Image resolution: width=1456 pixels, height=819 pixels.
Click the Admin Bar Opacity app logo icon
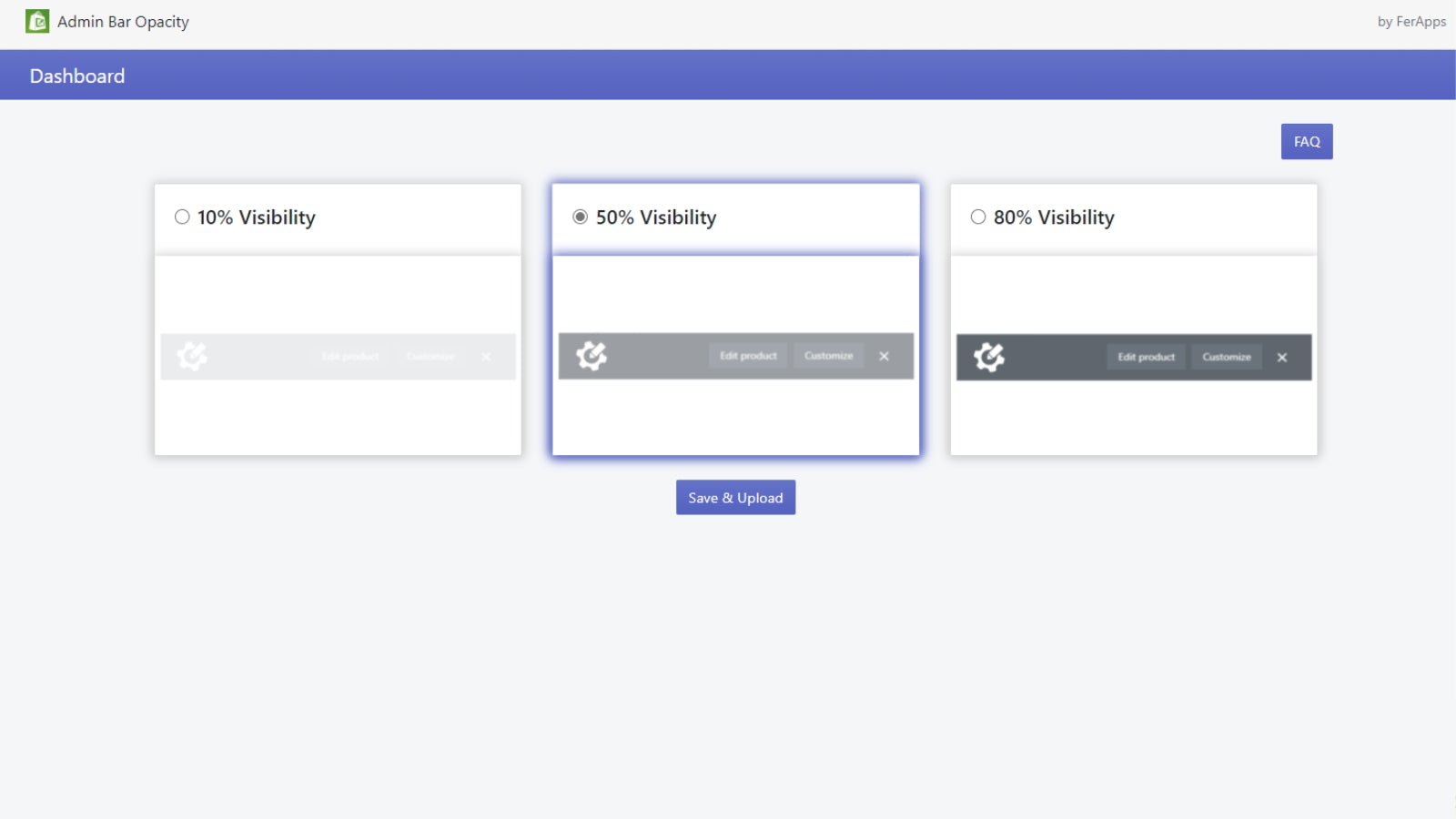coord(37,21)
